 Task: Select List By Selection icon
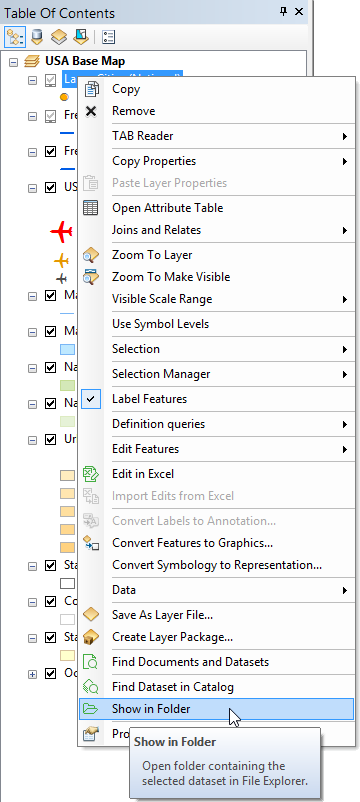point(81,37)
